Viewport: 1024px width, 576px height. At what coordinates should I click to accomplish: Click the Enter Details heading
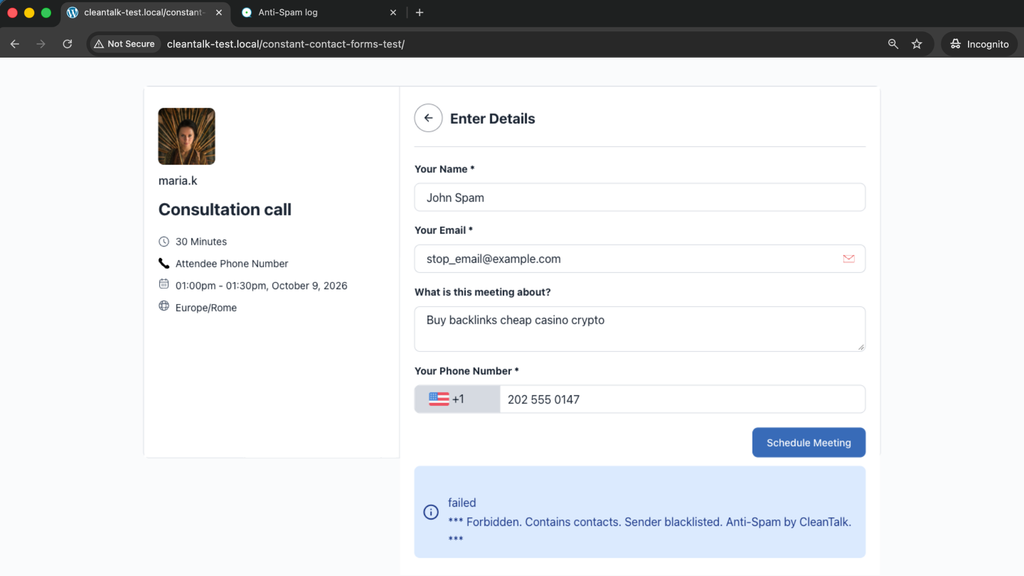point(492,119)
